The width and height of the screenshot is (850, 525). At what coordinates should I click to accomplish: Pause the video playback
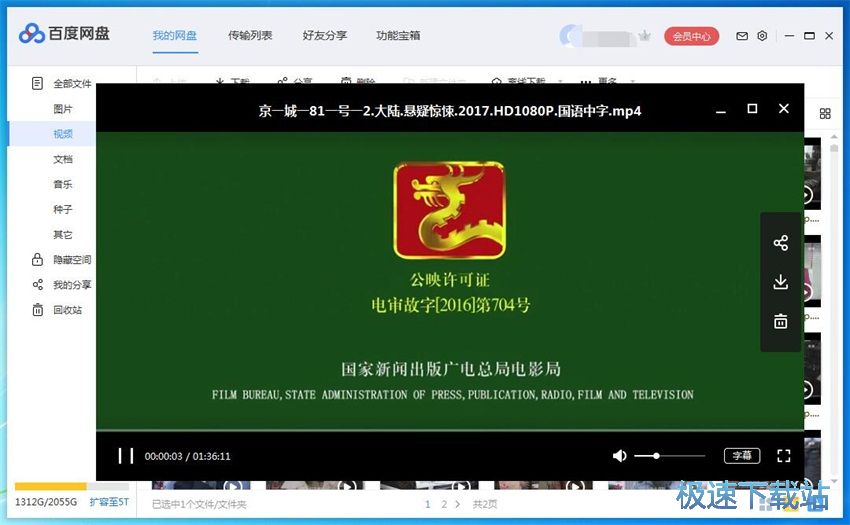pyautogui.click(x=126, y=456)
